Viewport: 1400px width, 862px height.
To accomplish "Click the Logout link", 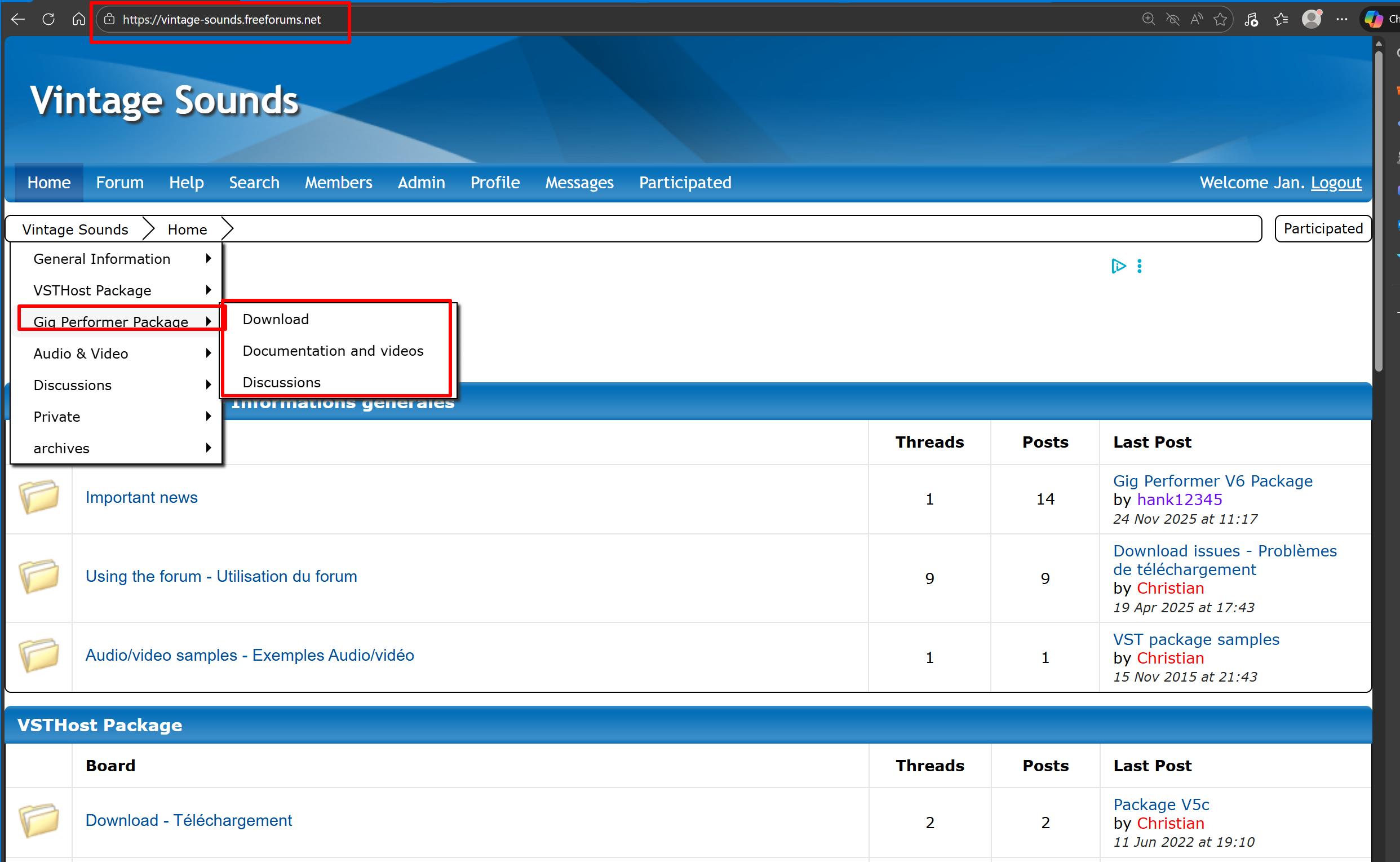I will [1336, 183].
